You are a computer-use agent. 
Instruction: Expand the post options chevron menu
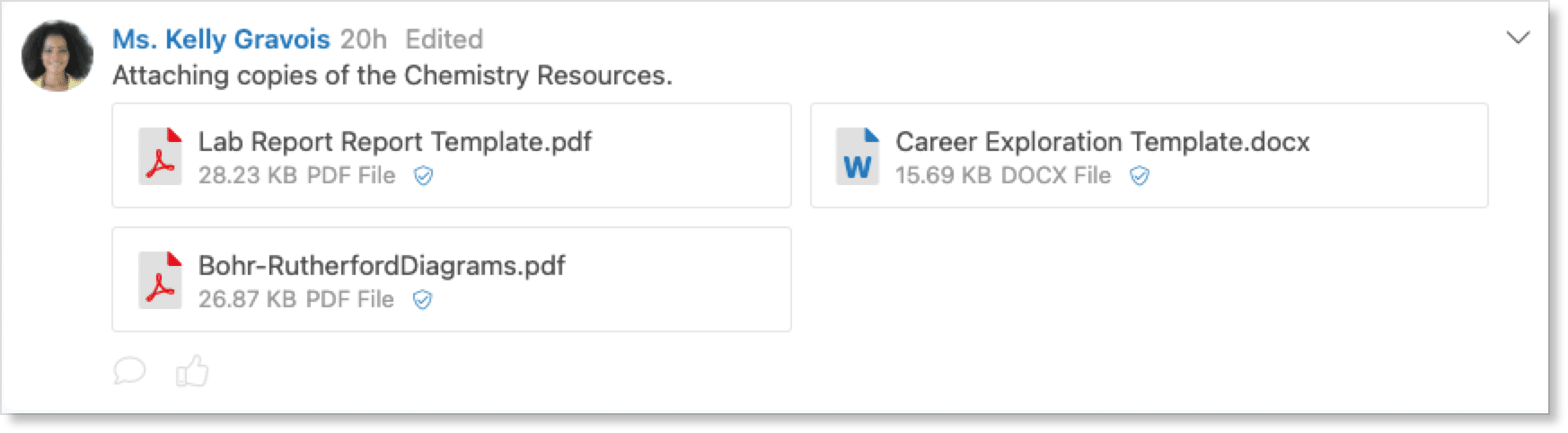(1518, 38)
